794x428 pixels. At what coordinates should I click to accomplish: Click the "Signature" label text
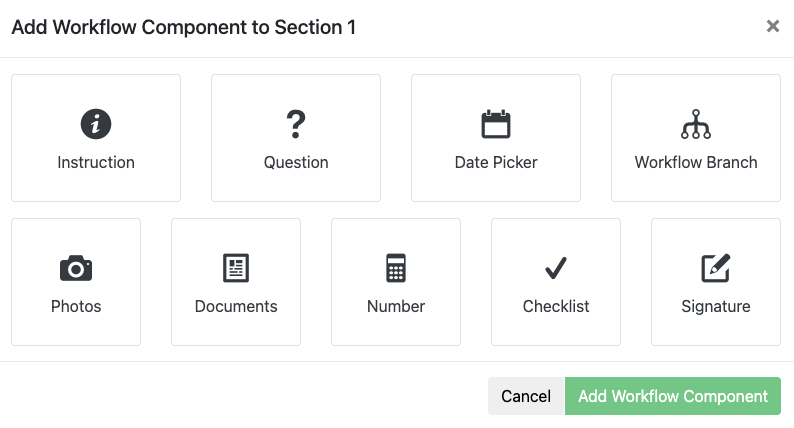pyautogui.click(x=716, y=306)
